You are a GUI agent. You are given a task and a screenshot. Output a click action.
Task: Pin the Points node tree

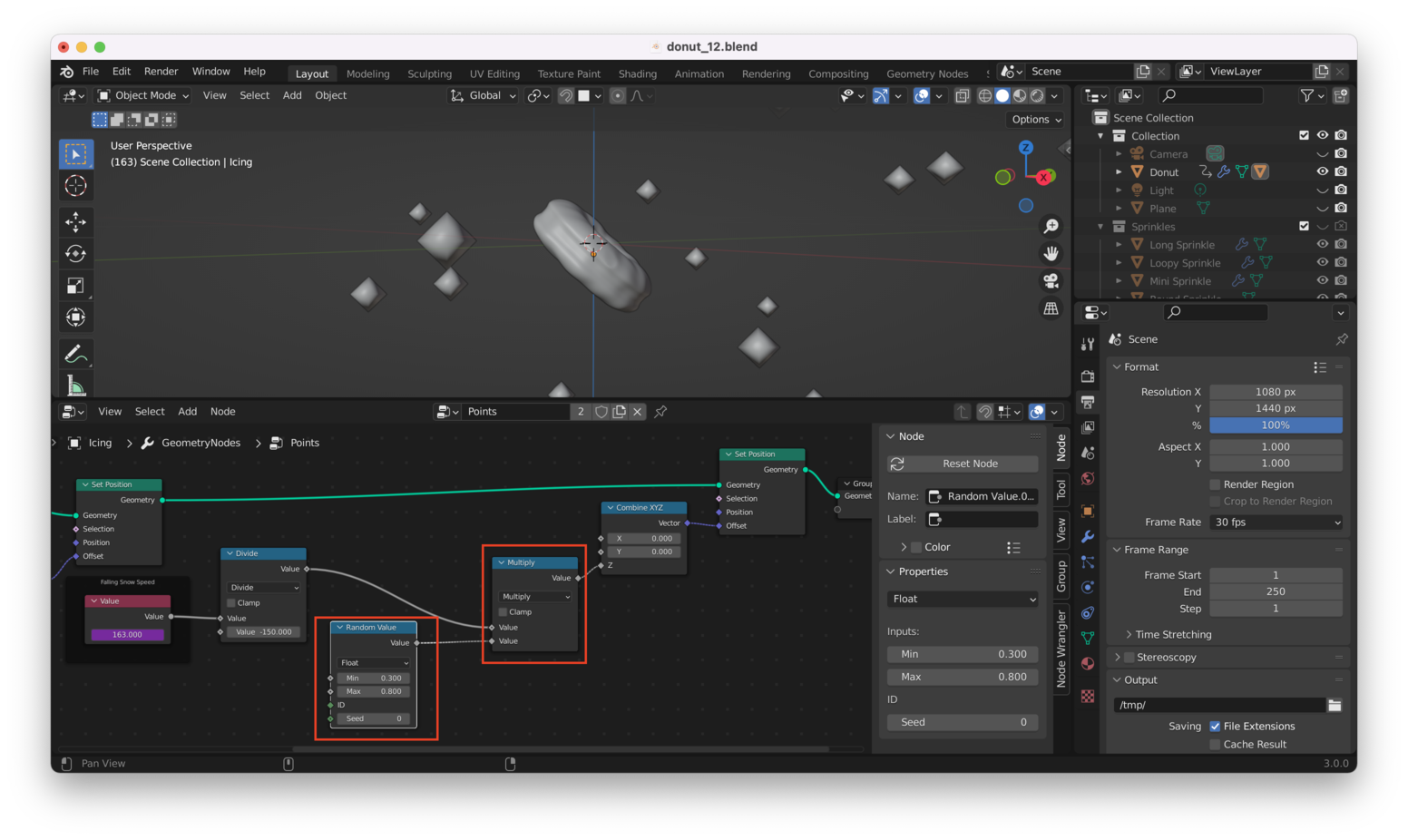660,412
